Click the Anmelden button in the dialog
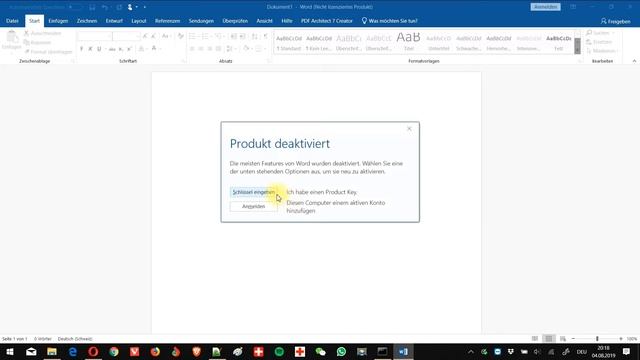The width and height of the screenshot is (640, 360). [x=253, y=207]
